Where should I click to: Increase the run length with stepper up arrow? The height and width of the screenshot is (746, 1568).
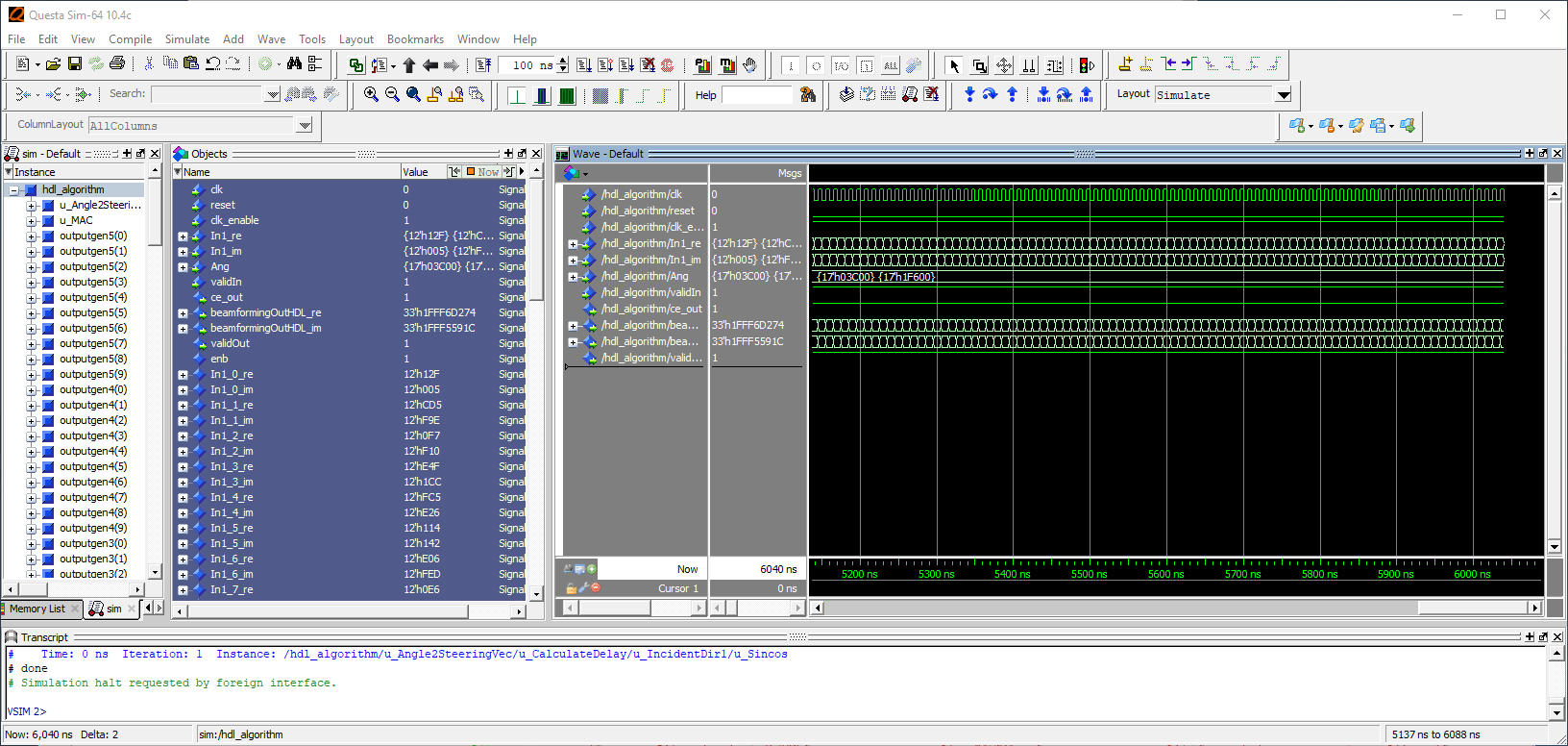[x=563, y=60]
